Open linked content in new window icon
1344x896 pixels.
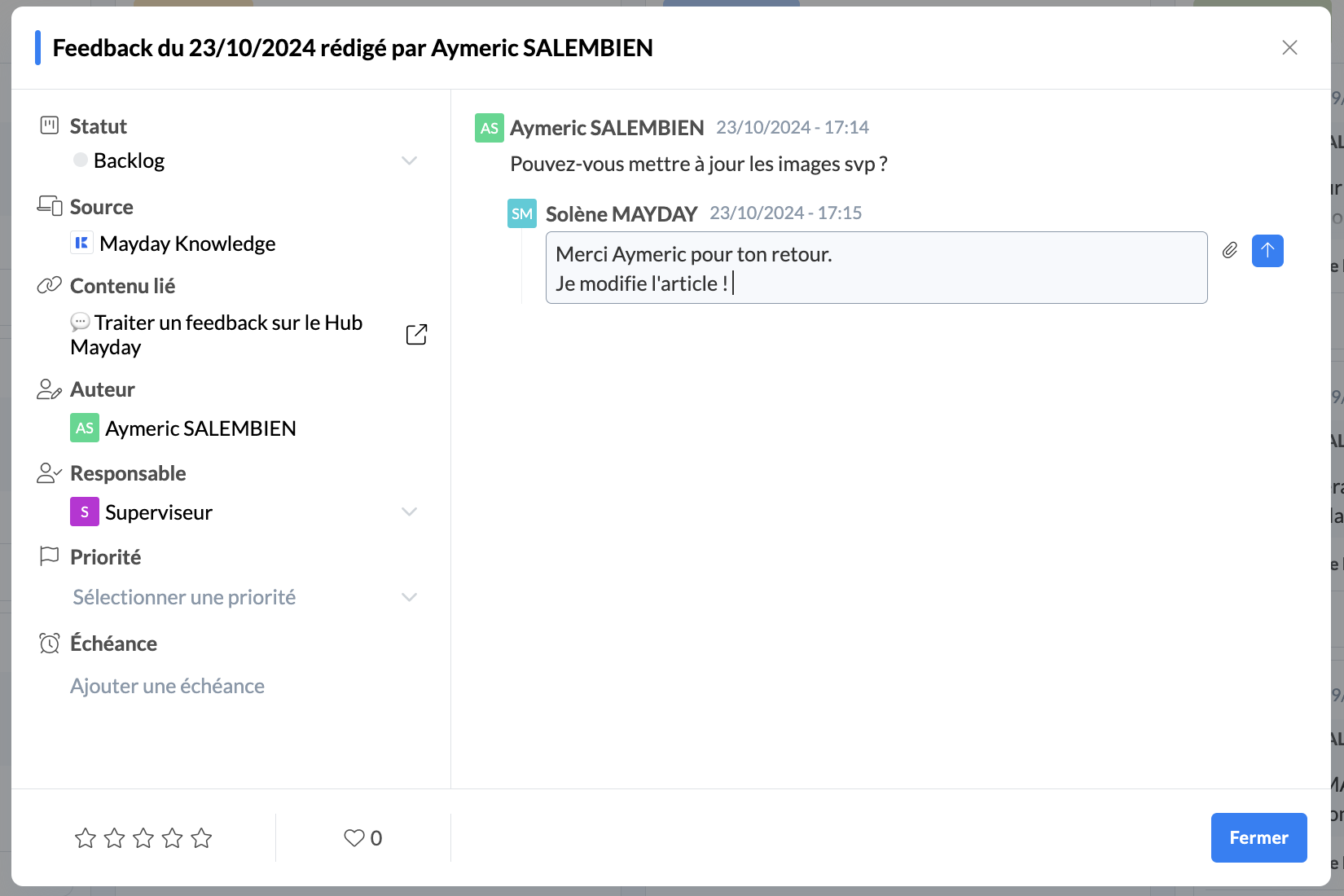click(416, 335)
